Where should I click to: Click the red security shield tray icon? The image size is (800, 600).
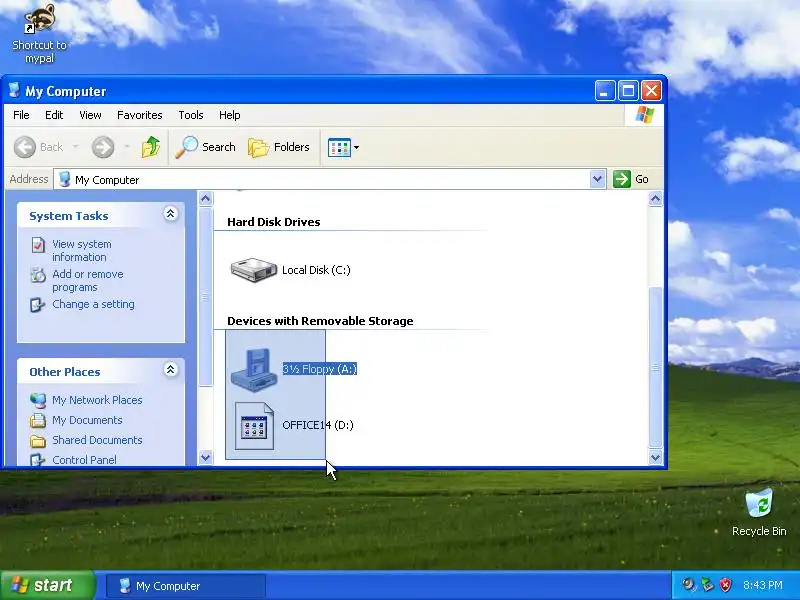coord(726,585)
